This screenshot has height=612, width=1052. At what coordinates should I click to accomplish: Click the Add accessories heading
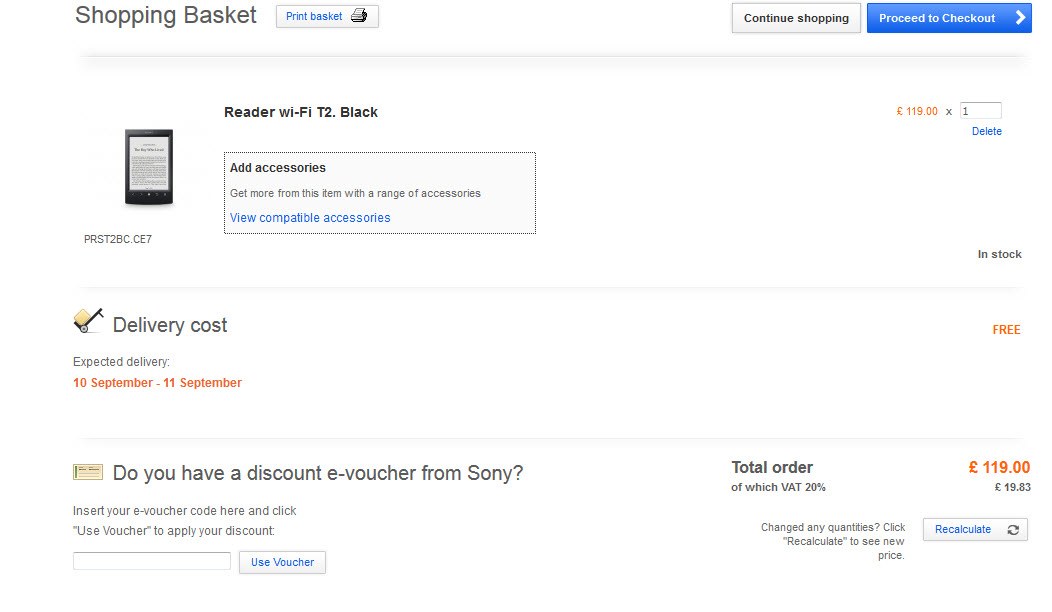pos(278,168)
